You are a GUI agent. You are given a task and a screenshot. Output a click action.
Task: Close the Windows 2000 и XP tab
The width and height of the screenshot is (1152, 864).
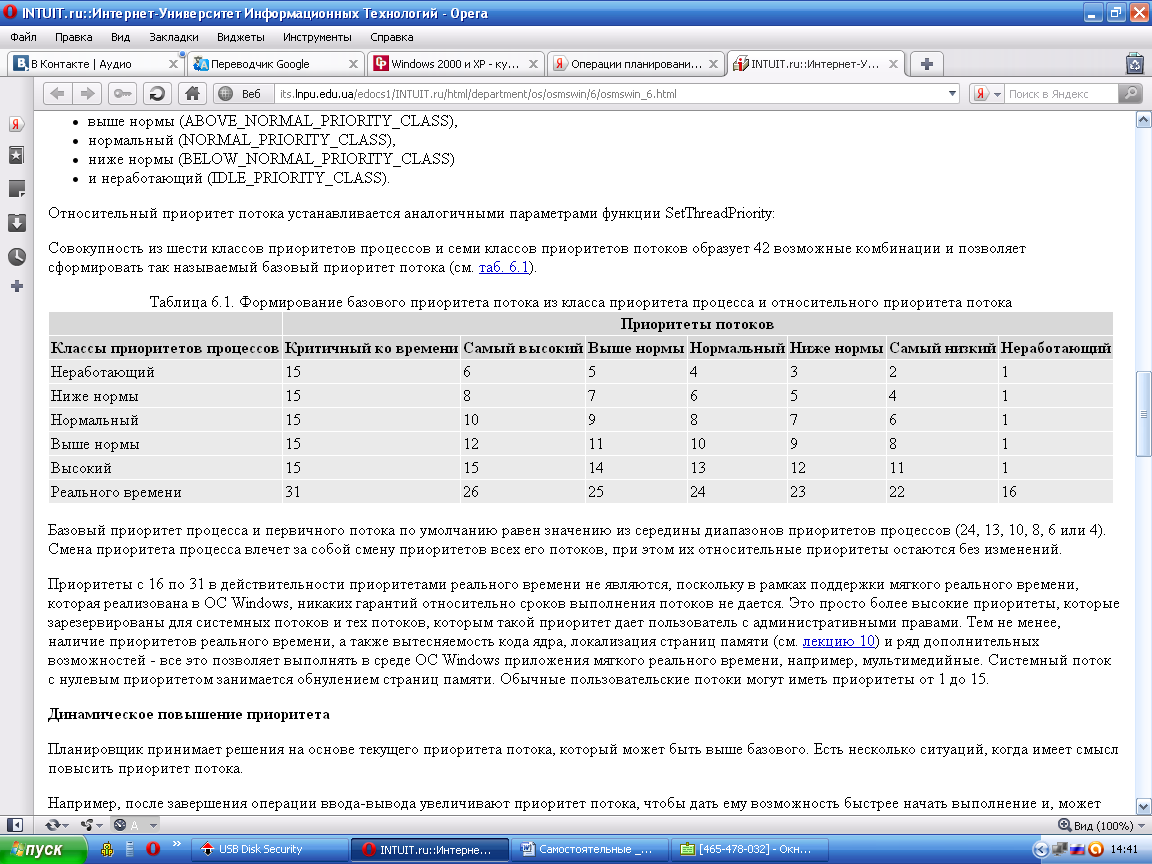(x=533, y=64)
